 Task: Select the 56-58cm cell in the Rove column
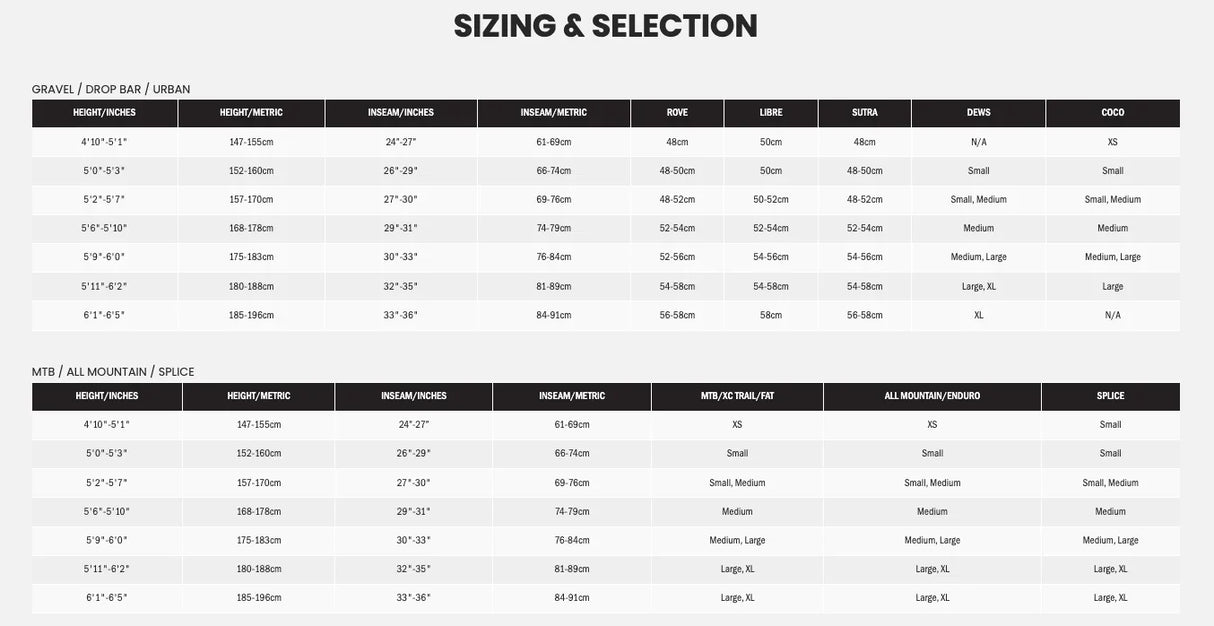(x=677, y=315)
